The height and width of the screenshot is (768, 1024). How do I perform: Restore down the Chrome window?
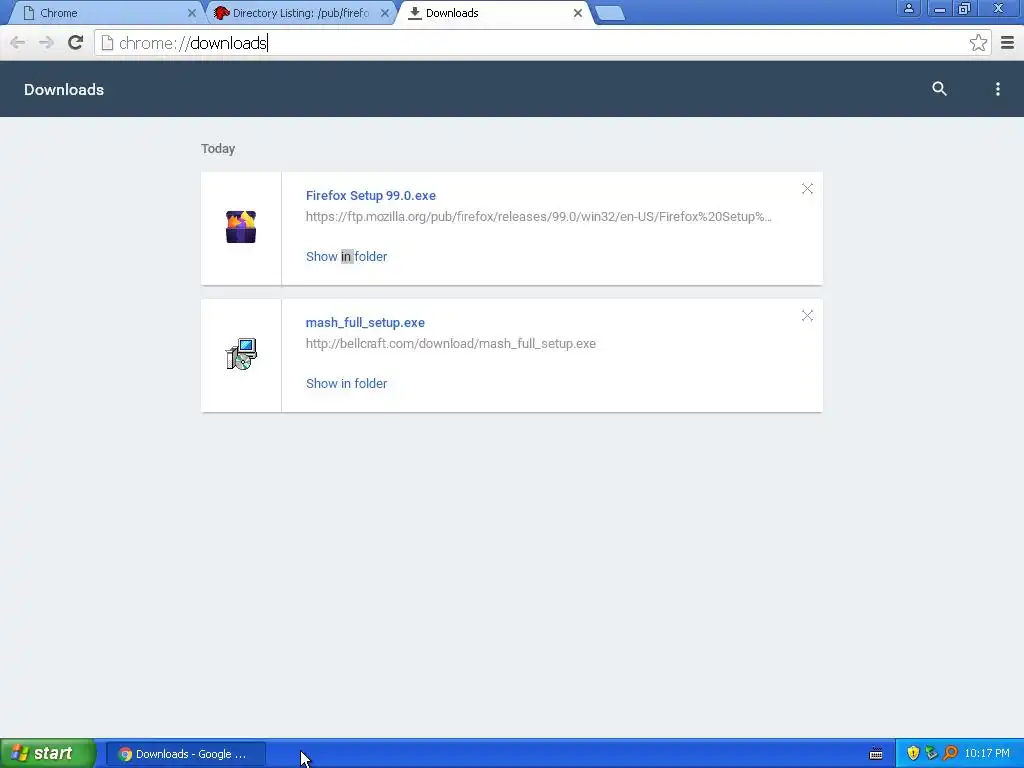click(x=965, y=8)
